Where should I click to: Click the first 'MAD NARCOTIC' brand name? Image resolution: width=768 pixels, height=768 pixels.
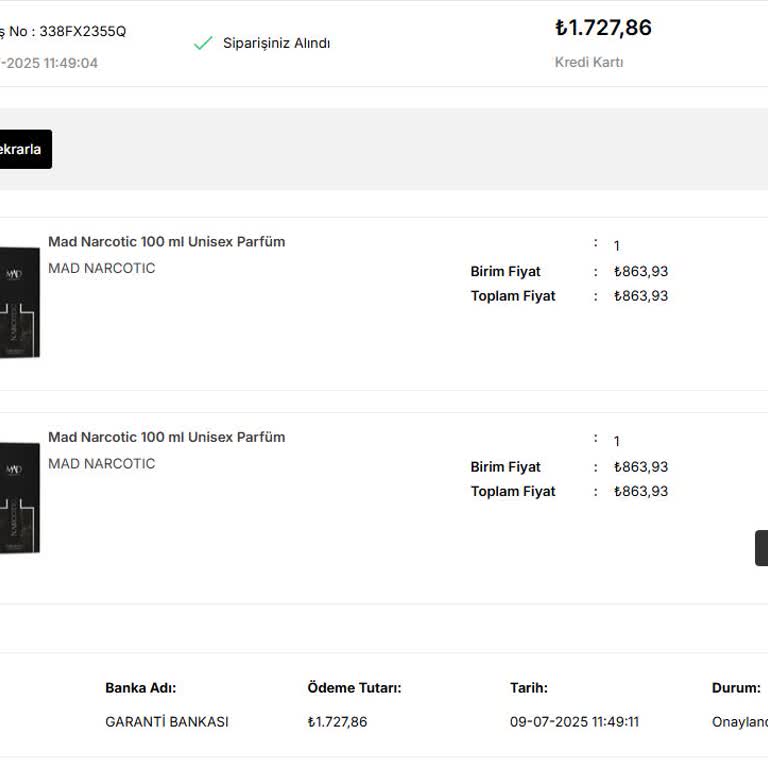pos(102,268)
